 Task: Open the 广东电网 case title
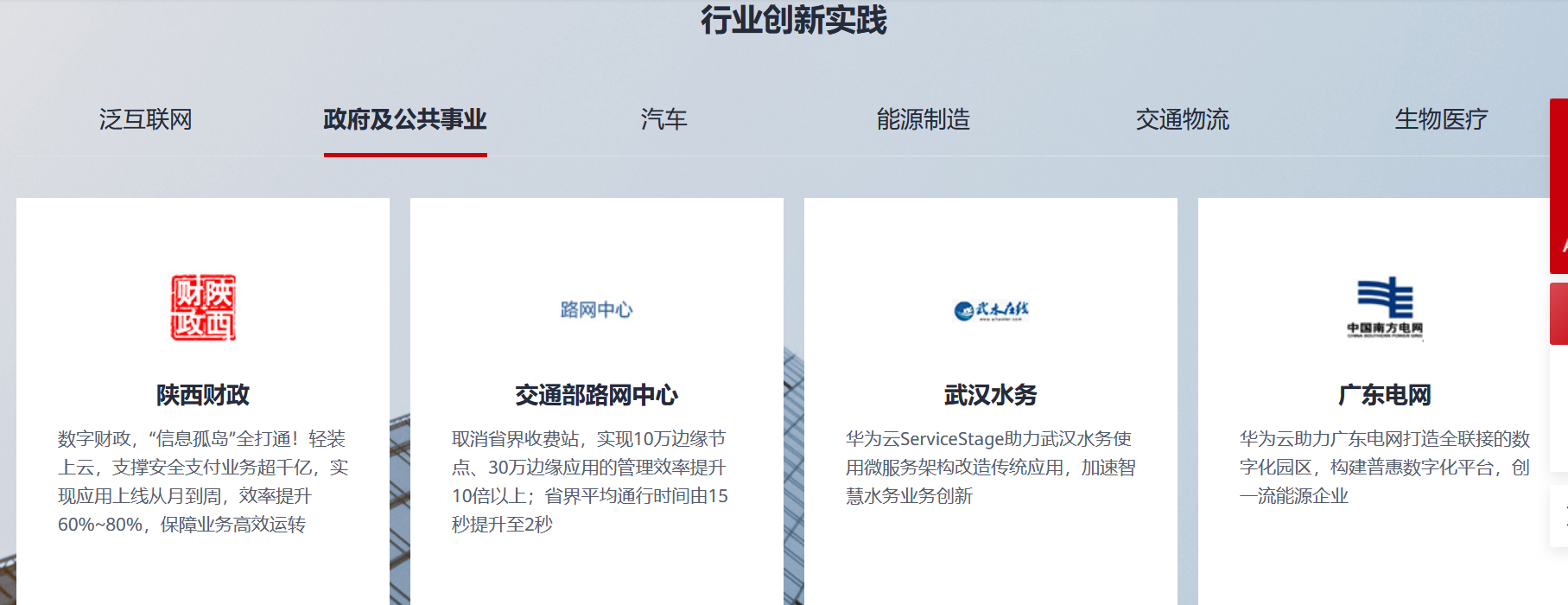pos(1385,395)
